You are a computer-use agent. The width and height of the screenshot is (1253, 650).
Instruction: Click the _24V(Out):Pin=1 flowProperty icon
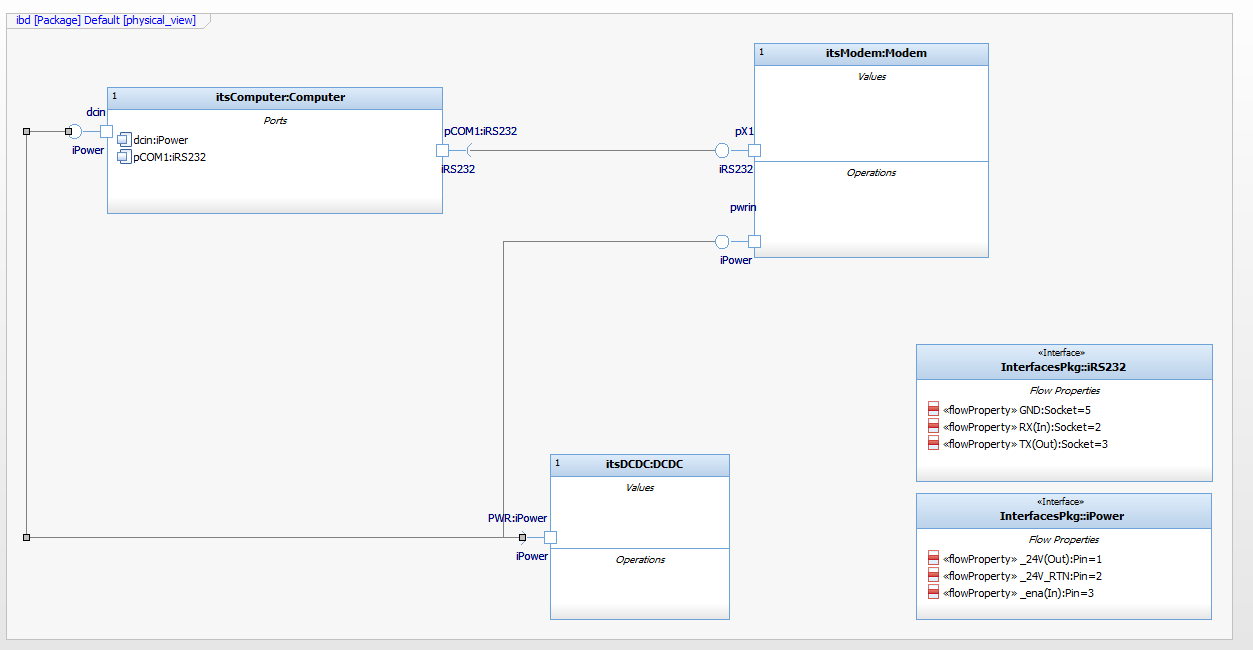pyautogui.click(x=932, y=559)
